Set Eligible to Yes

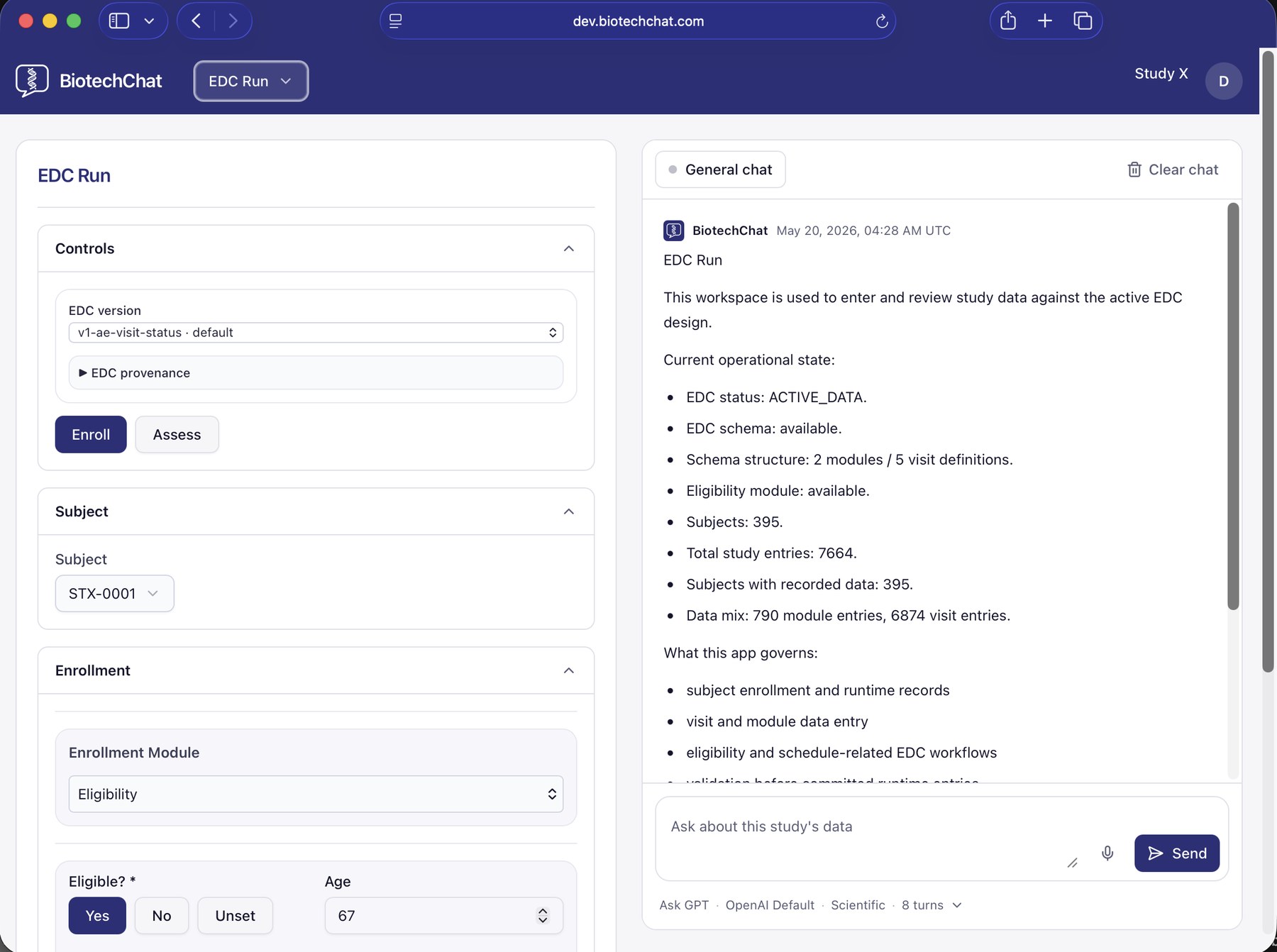(x=97, y=916)
